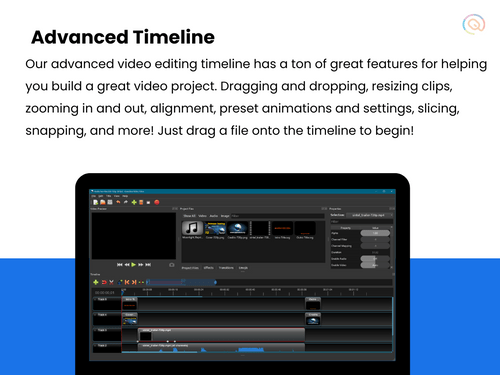500x375 pixels.
Task: Select the Cover clip on Track 4
Action: (130, 319)
